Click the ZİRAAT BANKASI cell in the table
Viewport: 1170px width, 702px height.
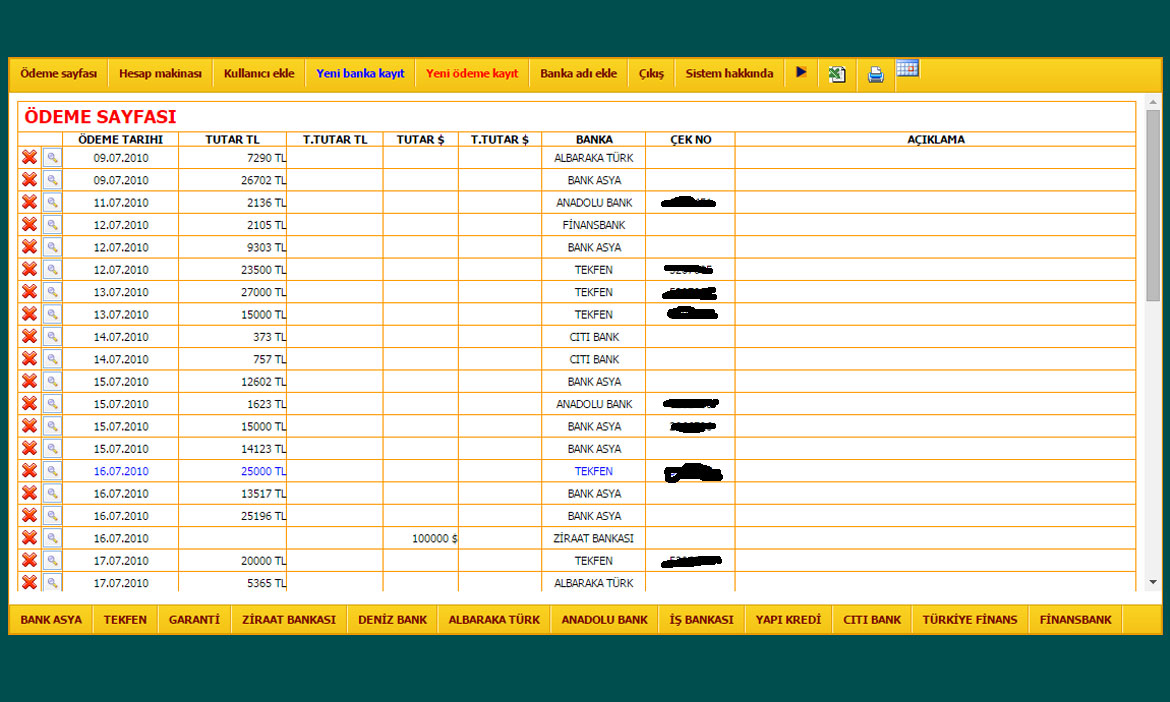point(594,538)
